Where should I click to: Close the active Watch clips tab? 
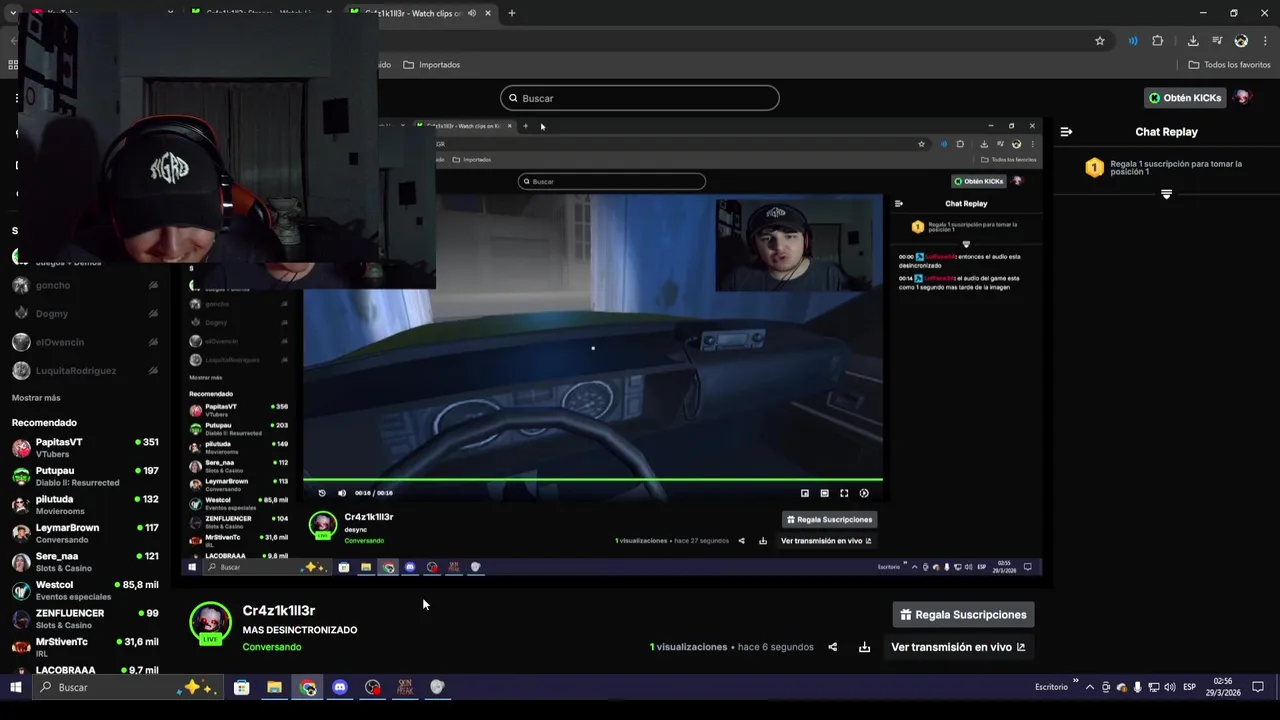[x=488, y=13]
